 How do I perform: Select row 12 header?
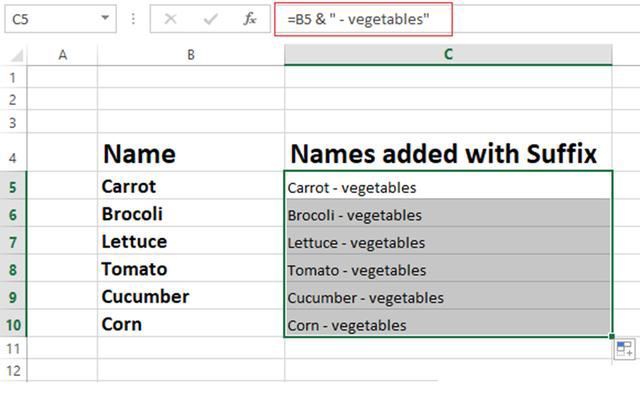13,370
